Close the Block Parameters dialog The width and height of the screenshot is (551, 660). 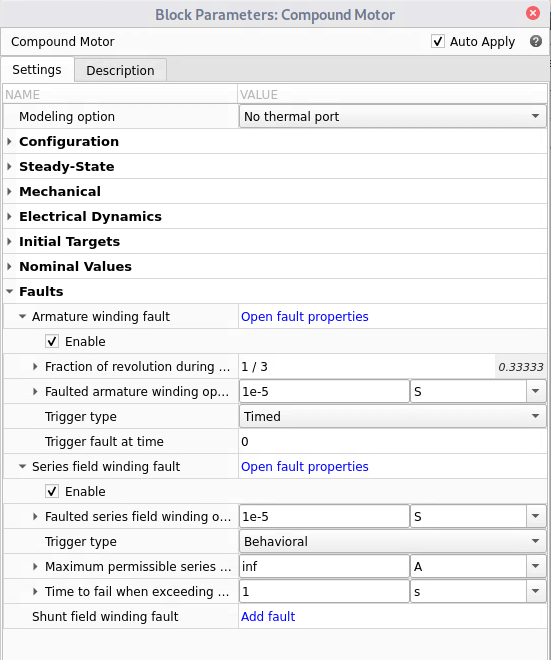click(532, 13)
